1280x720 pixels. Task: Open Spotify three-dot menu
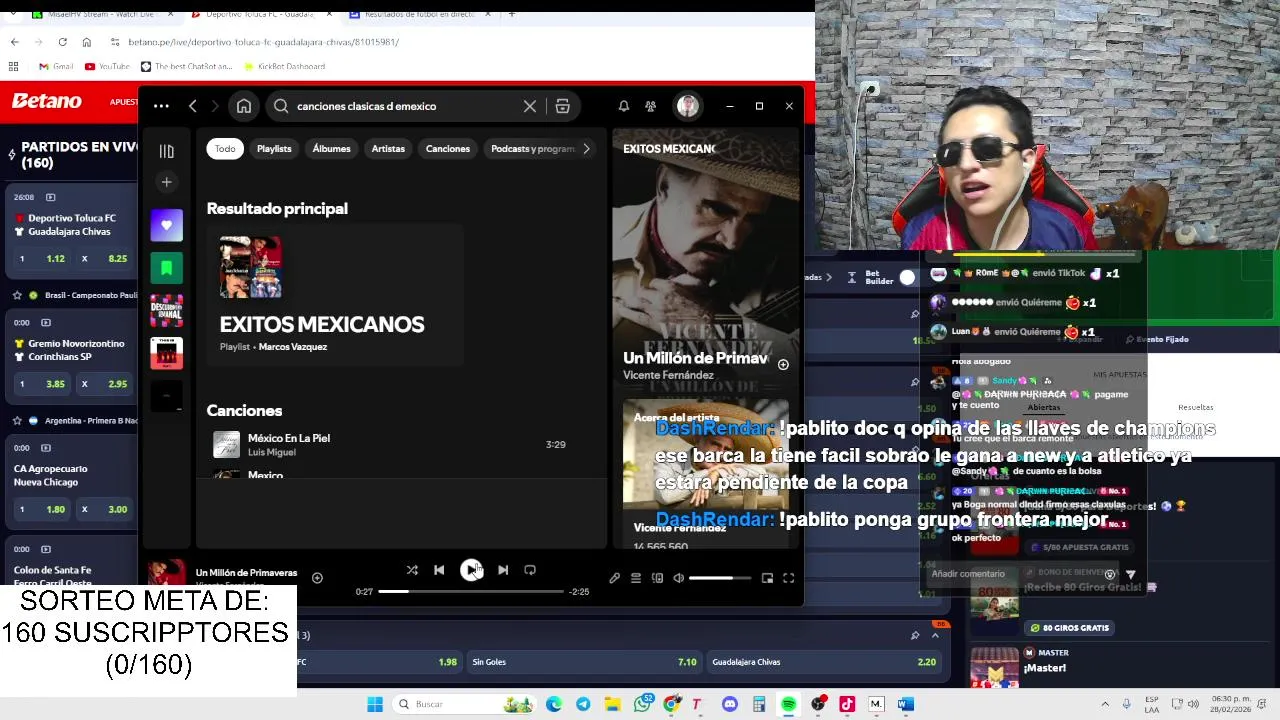point(161,106)
